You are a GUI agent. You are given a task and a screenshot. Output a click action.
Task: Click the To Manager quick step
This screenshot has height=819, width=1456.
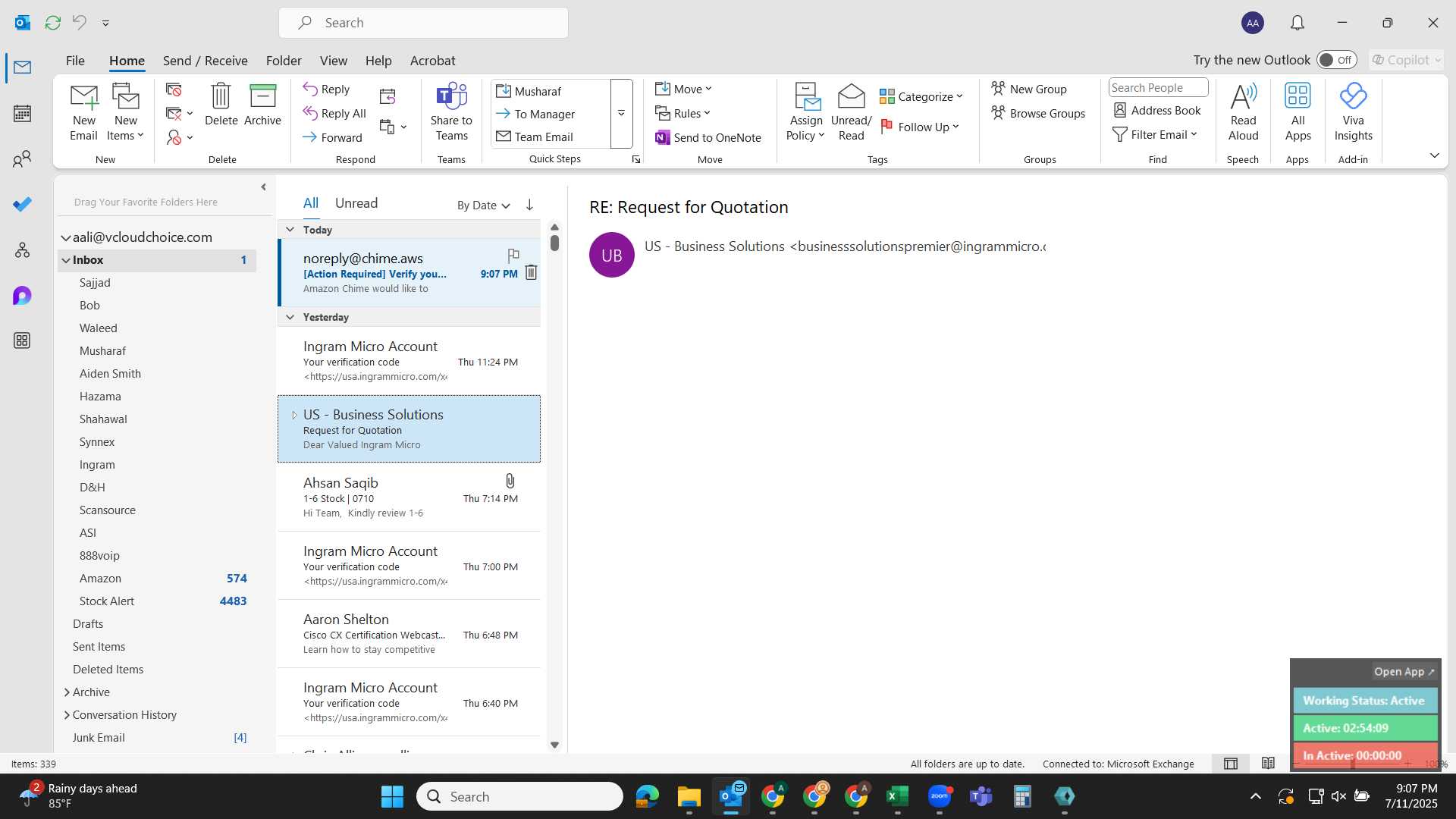pos(535,114)
